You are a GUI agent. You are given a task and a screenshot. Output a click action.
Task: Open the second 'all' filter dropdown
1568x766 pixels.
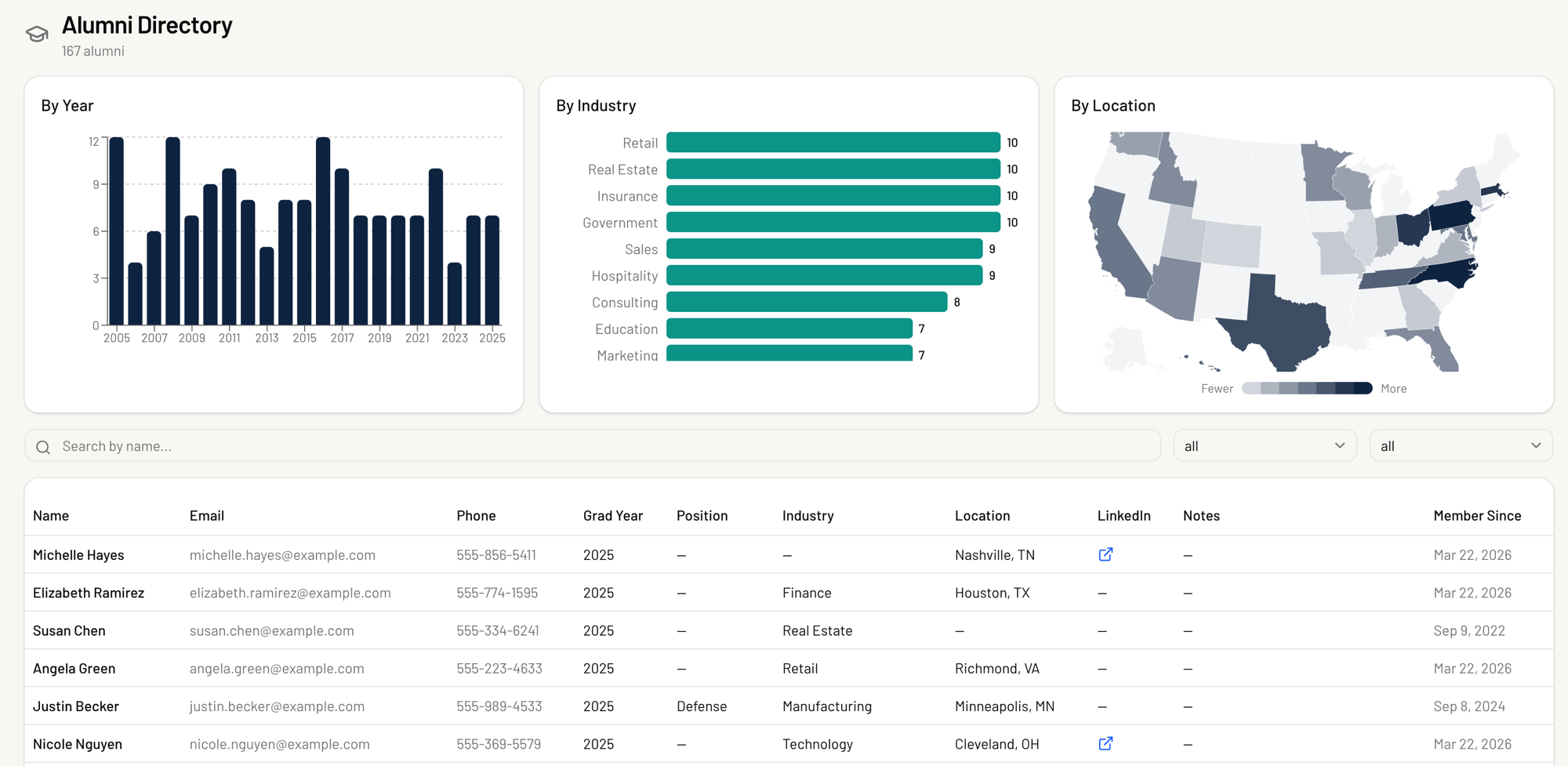tap(1461, 446)
